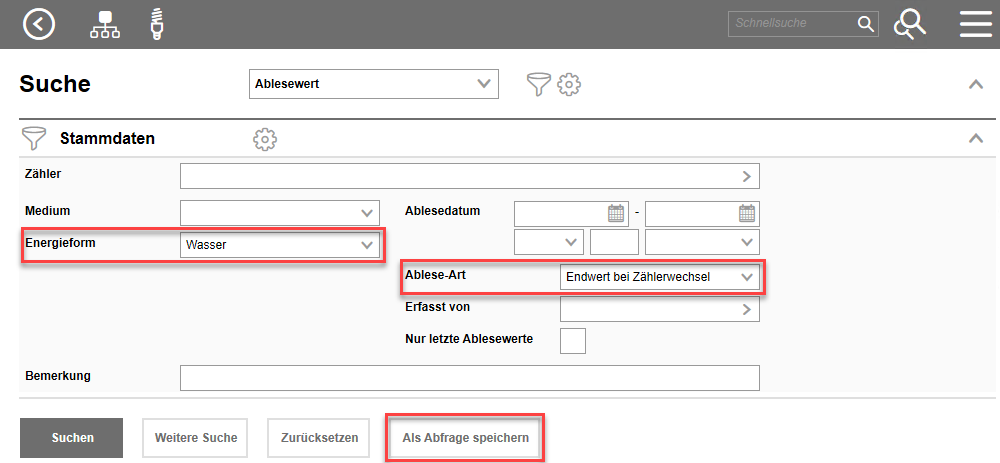1000x463 pixels.
Task: Open the advanced search magnifier icon
Action: point(909,25)
